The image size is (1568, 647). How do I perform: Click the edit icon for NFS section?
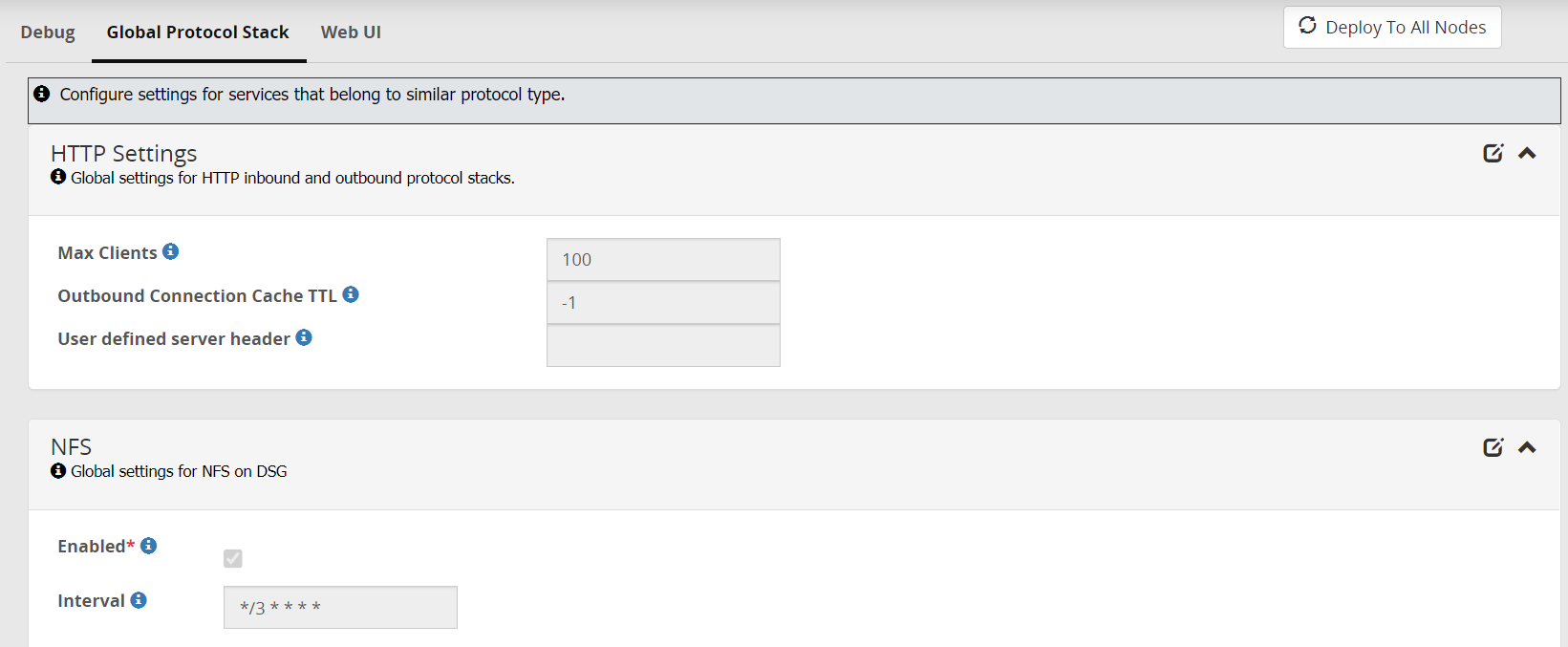(x=1493, y=447)
